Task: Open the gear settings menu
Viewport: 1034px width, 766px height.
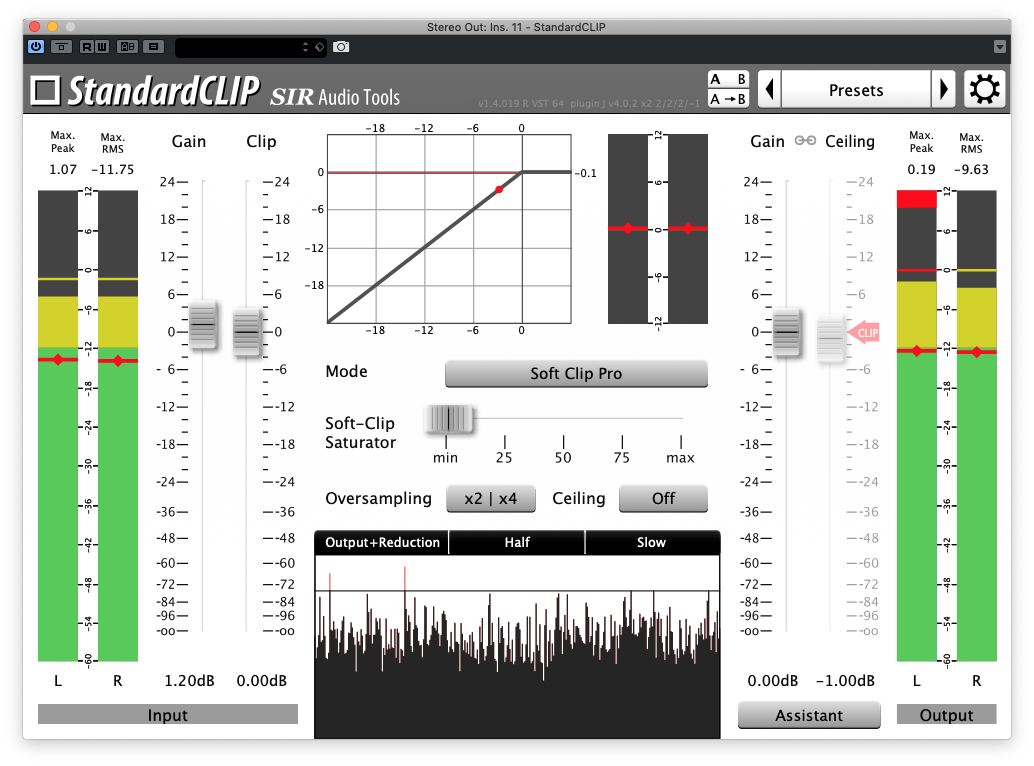Action: (985, 89)
